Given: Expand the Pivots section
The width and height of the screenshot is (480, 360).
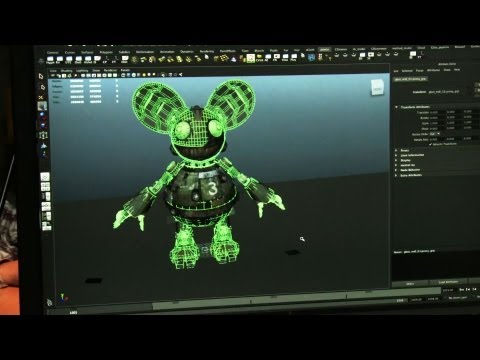Looking at the screenshot, I should (x=396, y=150).
